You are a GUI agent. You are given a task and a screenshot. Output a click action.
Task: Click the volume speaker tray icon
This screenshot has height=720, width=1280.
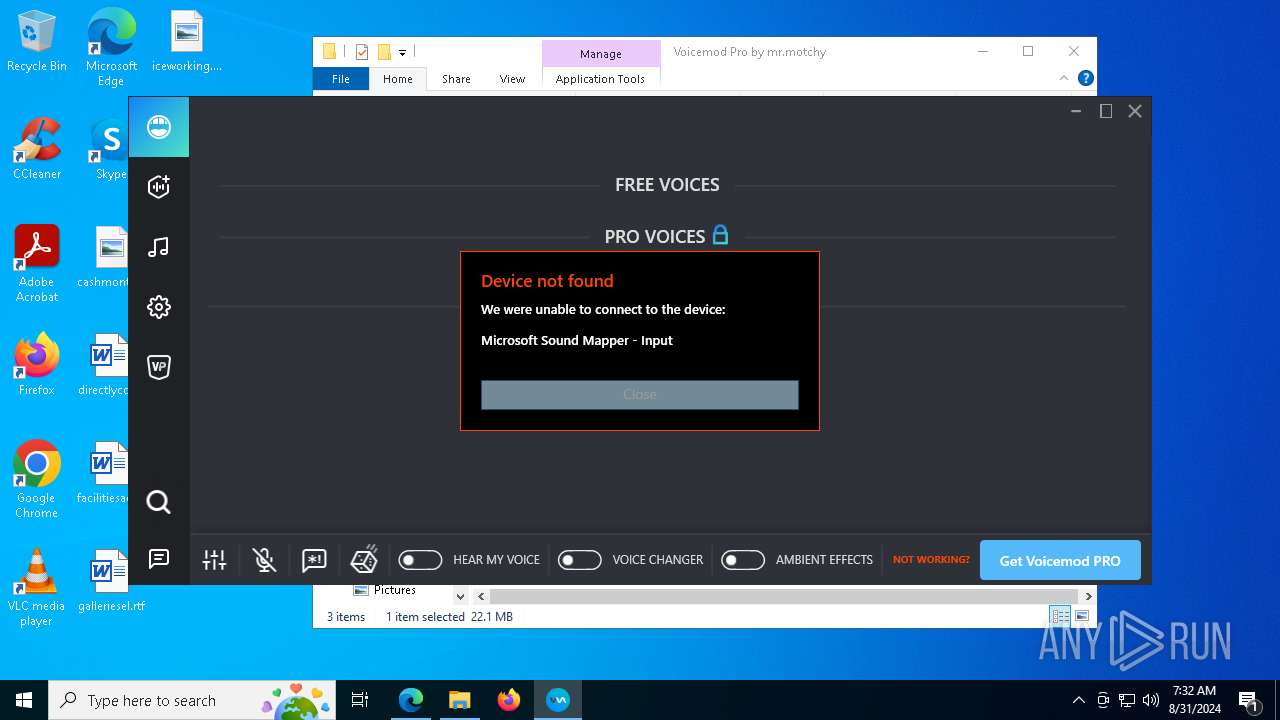tap(1151, 700)
